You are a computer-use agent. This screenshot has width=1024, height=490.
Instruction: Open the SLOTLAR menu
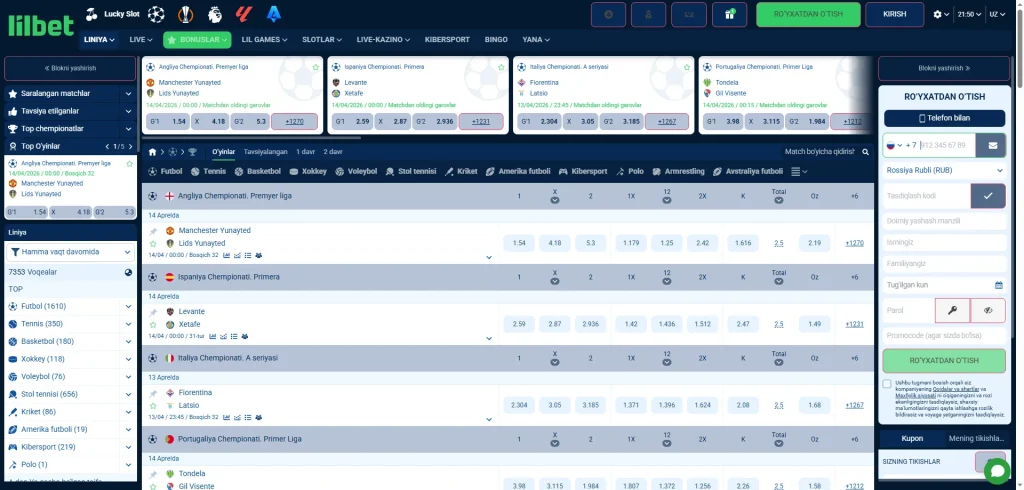coord(321,40)
